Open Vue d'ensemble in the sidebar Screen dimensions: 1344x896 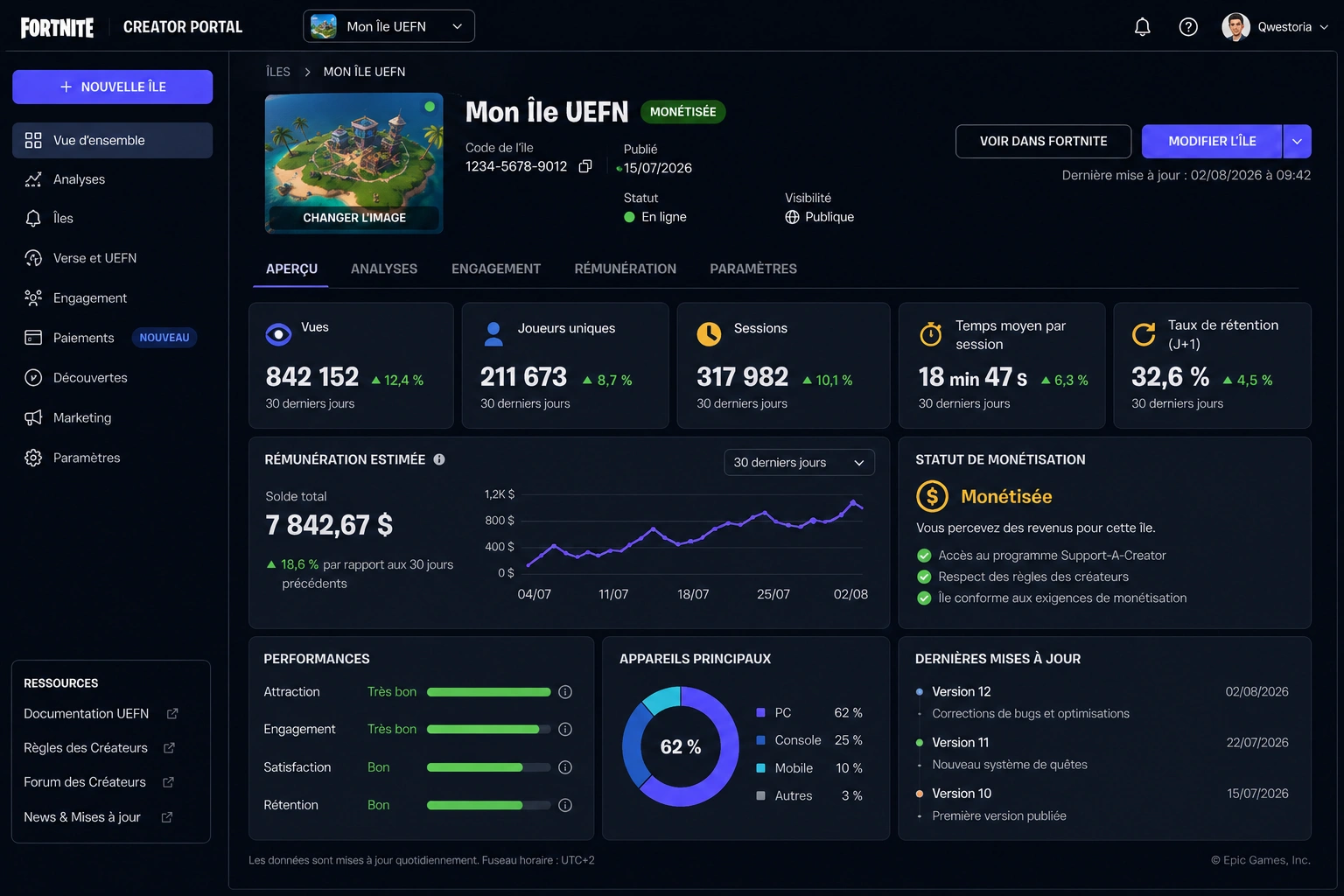click(112, 140)
